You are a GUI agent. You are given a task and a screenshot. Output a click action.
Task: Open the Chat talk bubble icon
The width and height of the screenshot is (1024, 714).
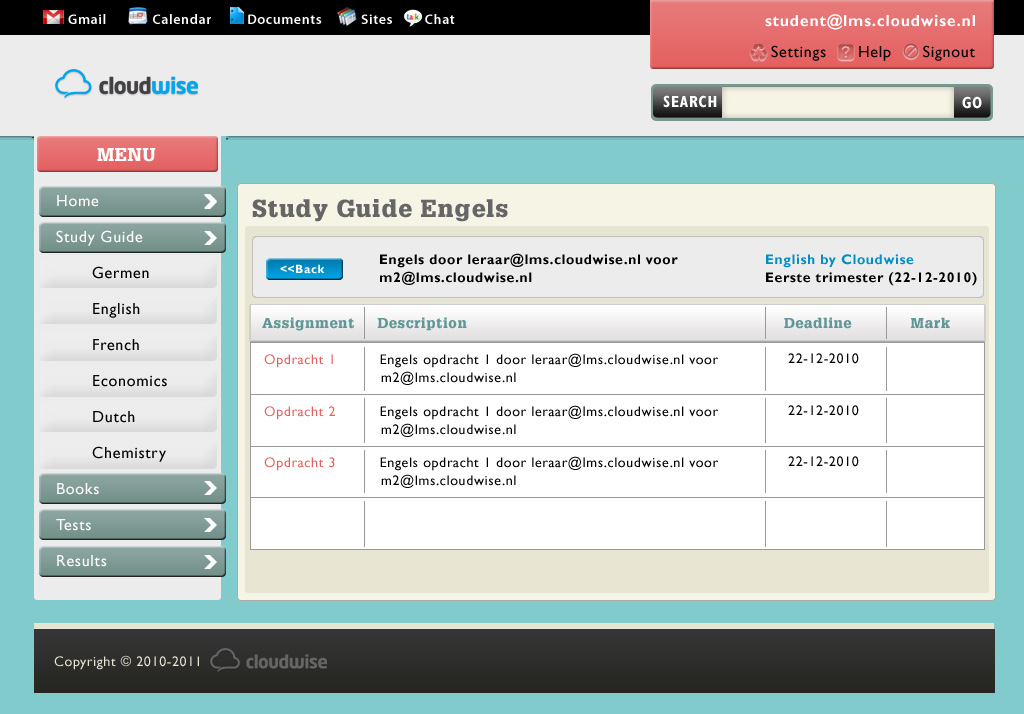click(x=413, y=18)
